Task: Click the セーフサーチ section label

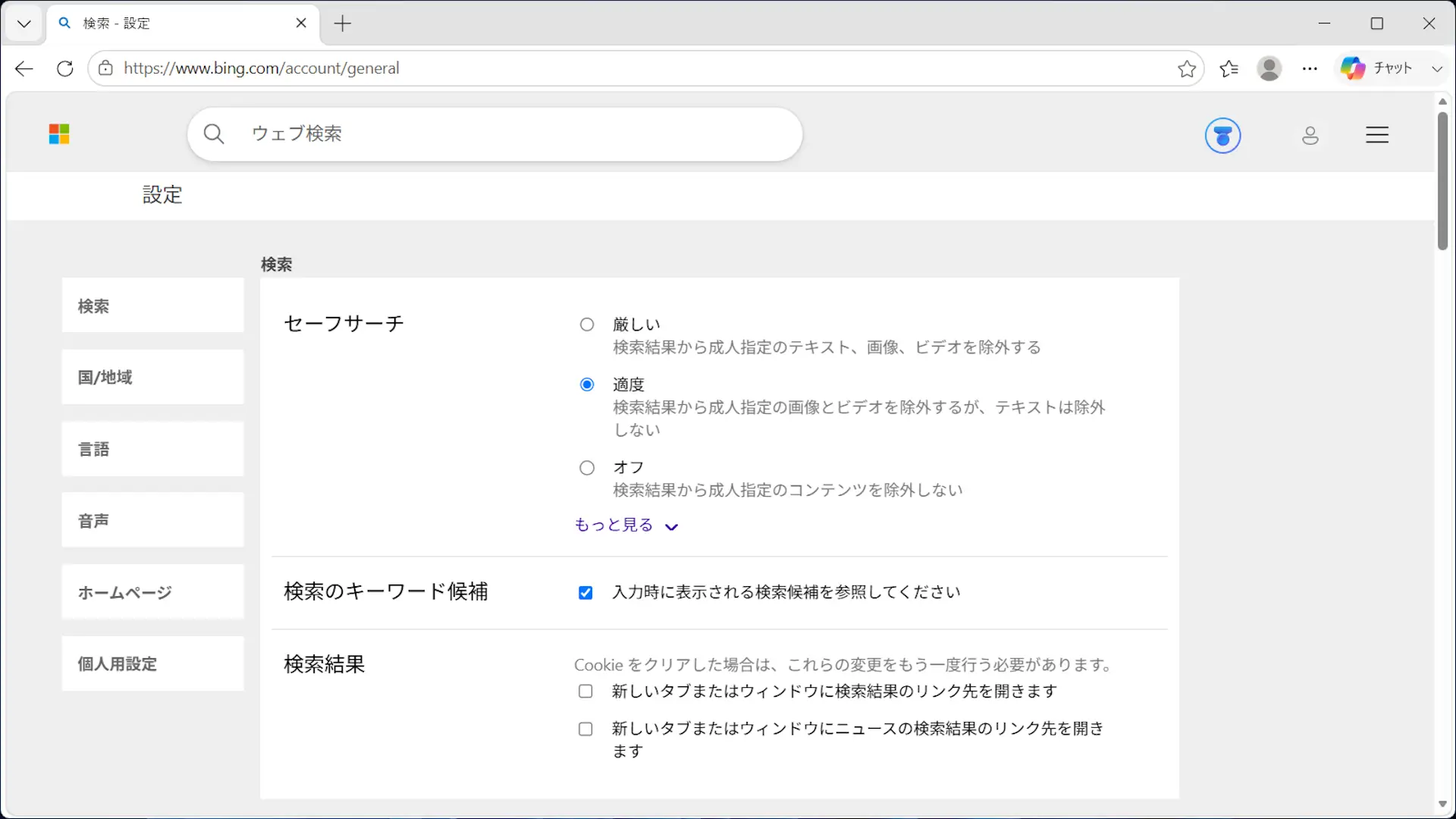Action: (344, 324)
